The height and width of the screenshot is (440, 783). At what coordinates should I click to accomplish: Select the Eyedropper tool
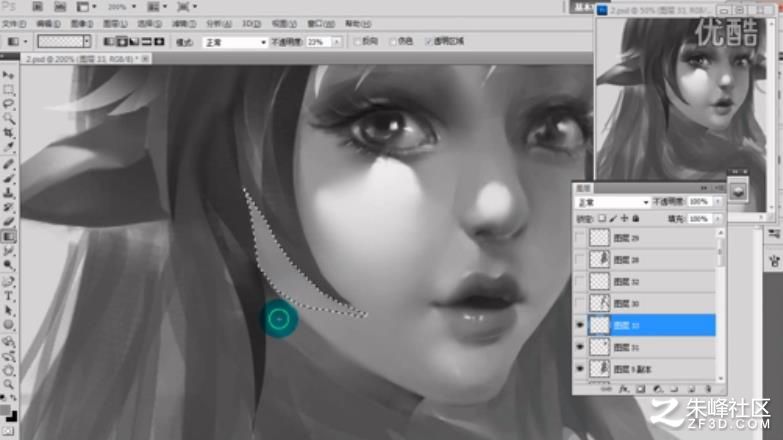pyautogui.click(x=8, y=147)
